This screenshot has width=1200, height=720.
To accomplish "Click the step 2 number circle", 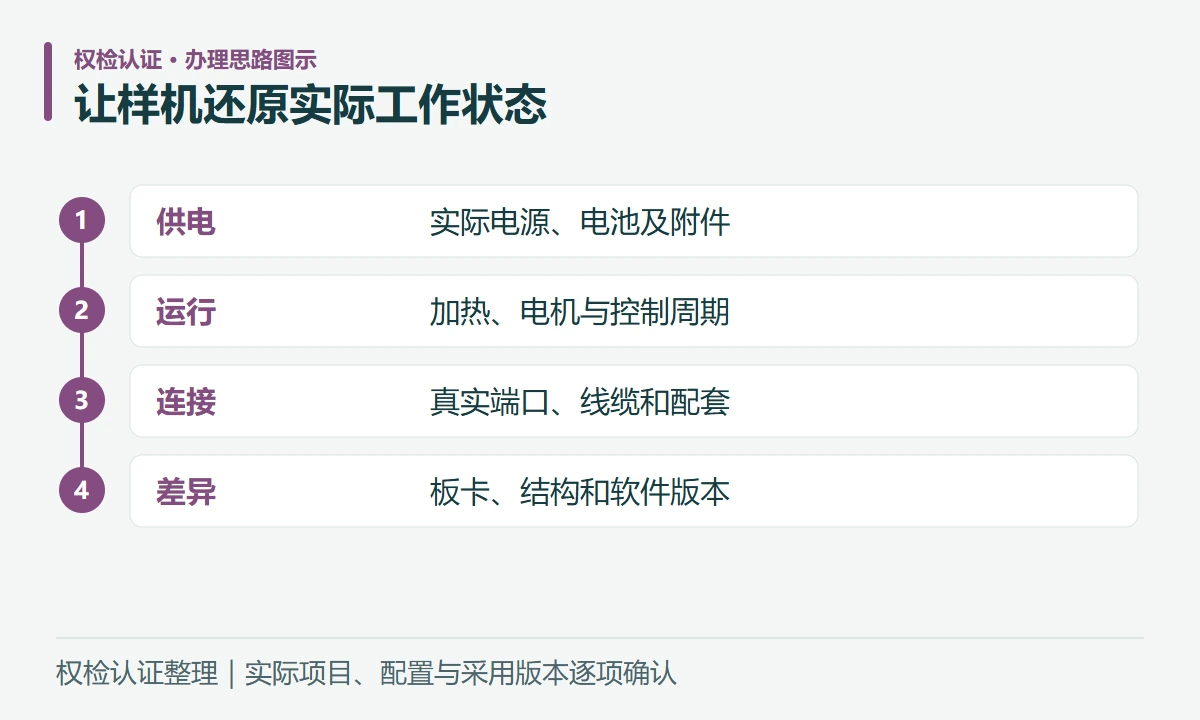I will tap(82, 311).
